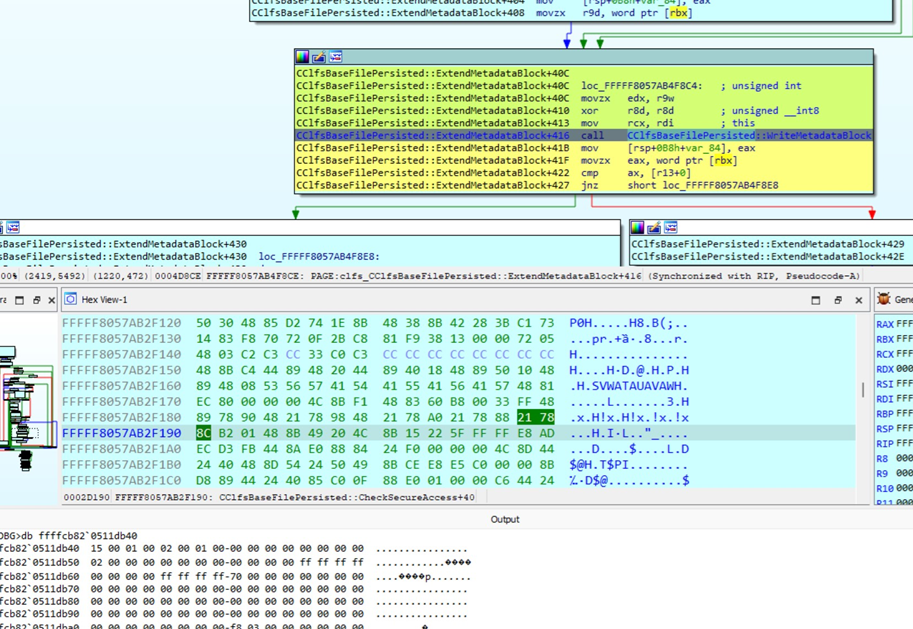The height and width of the screenshot is (629, 913).
Task: Click the group icon on the ExtendMetadataBlock+430 node
Action: click(13, 227)
